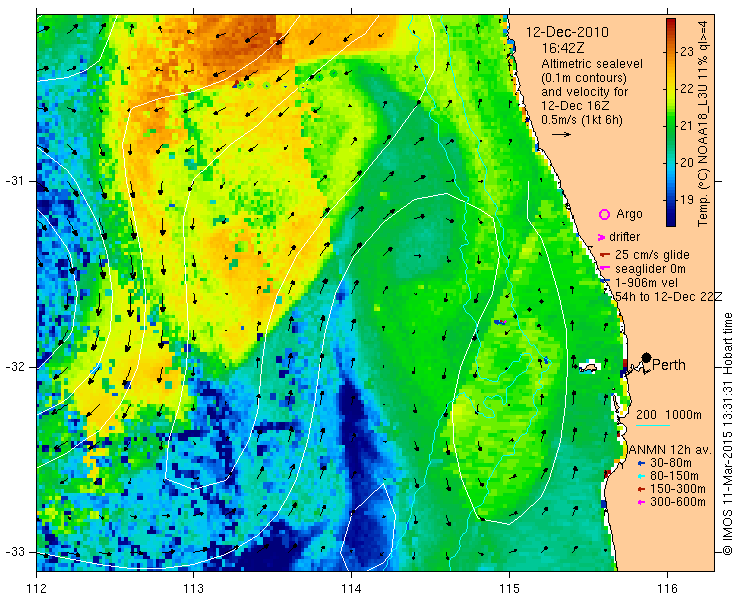The height and width of the screenshot is (600, 740).
Task: Click the 'seaglider 0m' legend label
Action: 650,269
